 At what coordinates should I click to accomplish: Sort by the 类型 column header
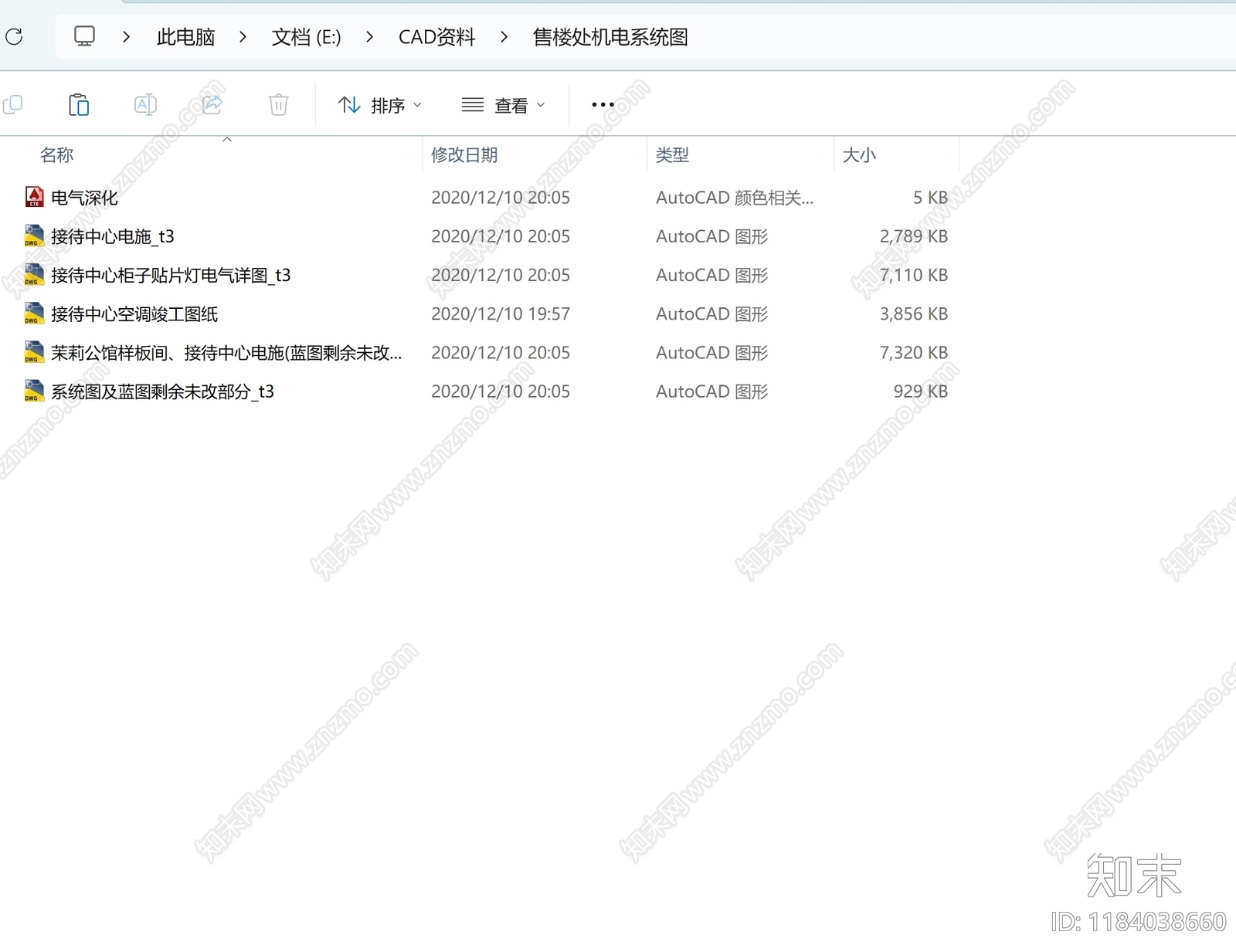tap(672, 155)
